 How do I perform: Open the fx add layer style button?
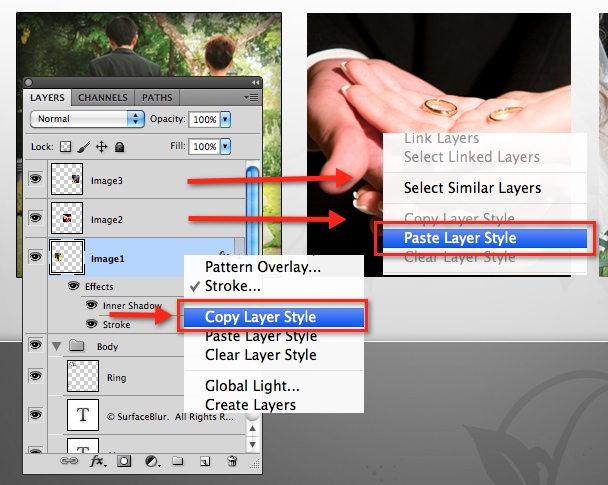point(98,461)
